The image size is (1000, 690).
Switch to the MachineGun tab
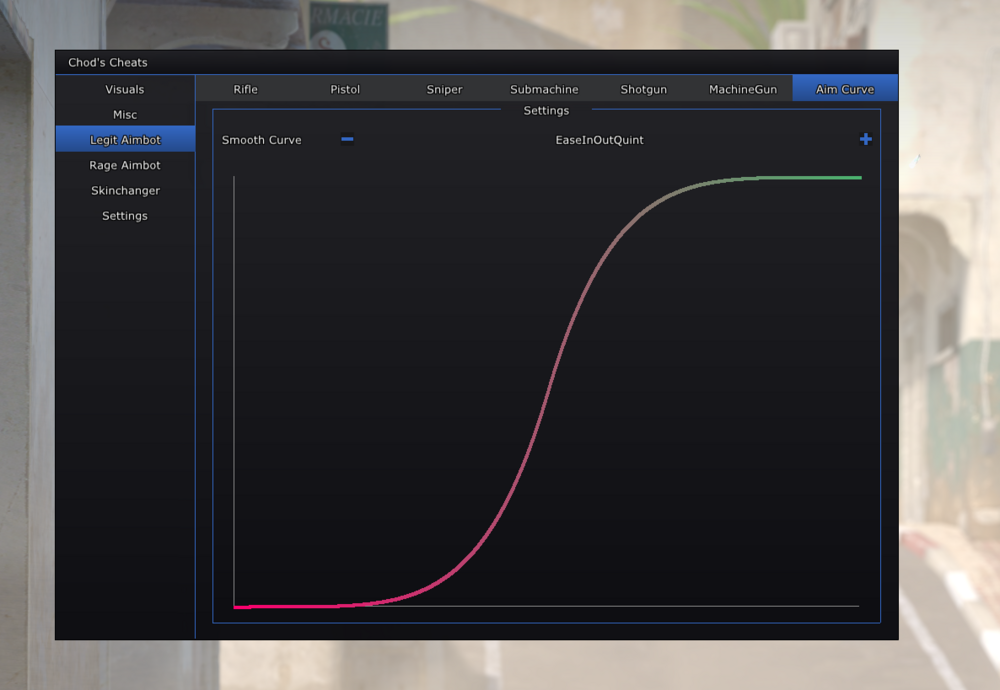coord(743,89)
